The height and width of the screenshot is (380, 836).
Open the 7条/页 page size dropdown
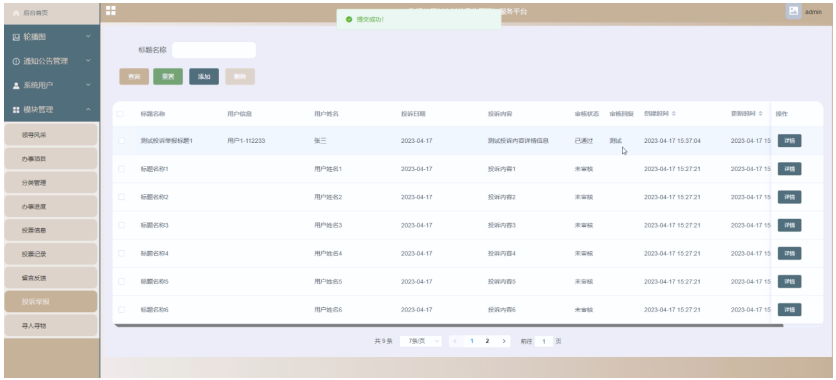pyautogui.click(x=421, y=341)
